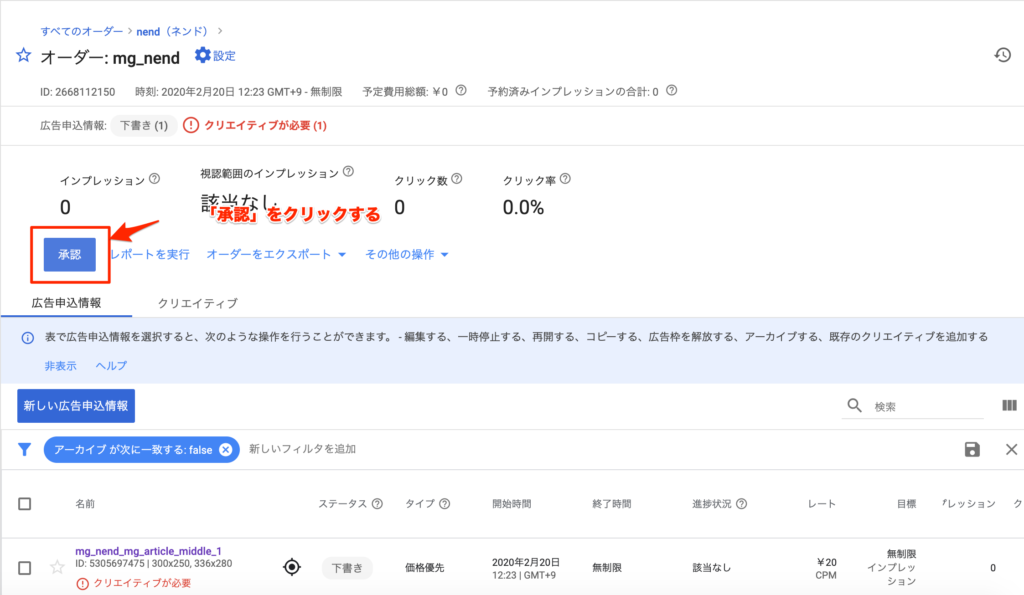Open ヘルプ link in info banner
Screen dimensions: 1024x595
(x=111, y=366)
